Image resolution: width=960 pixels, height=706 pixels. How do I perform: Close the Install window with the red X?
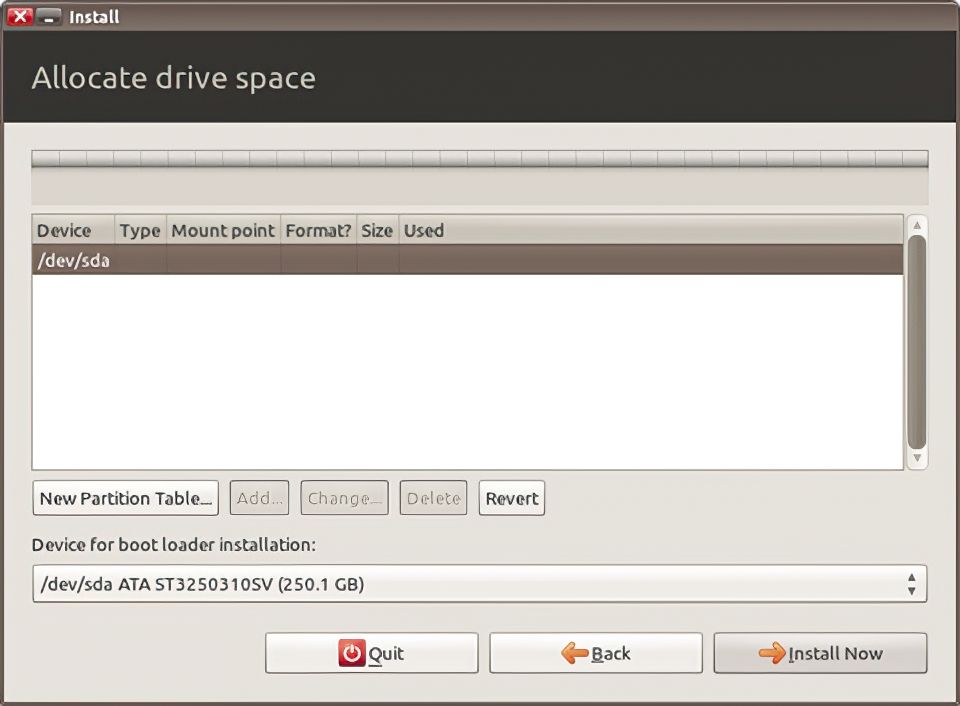tap(20, 17)
